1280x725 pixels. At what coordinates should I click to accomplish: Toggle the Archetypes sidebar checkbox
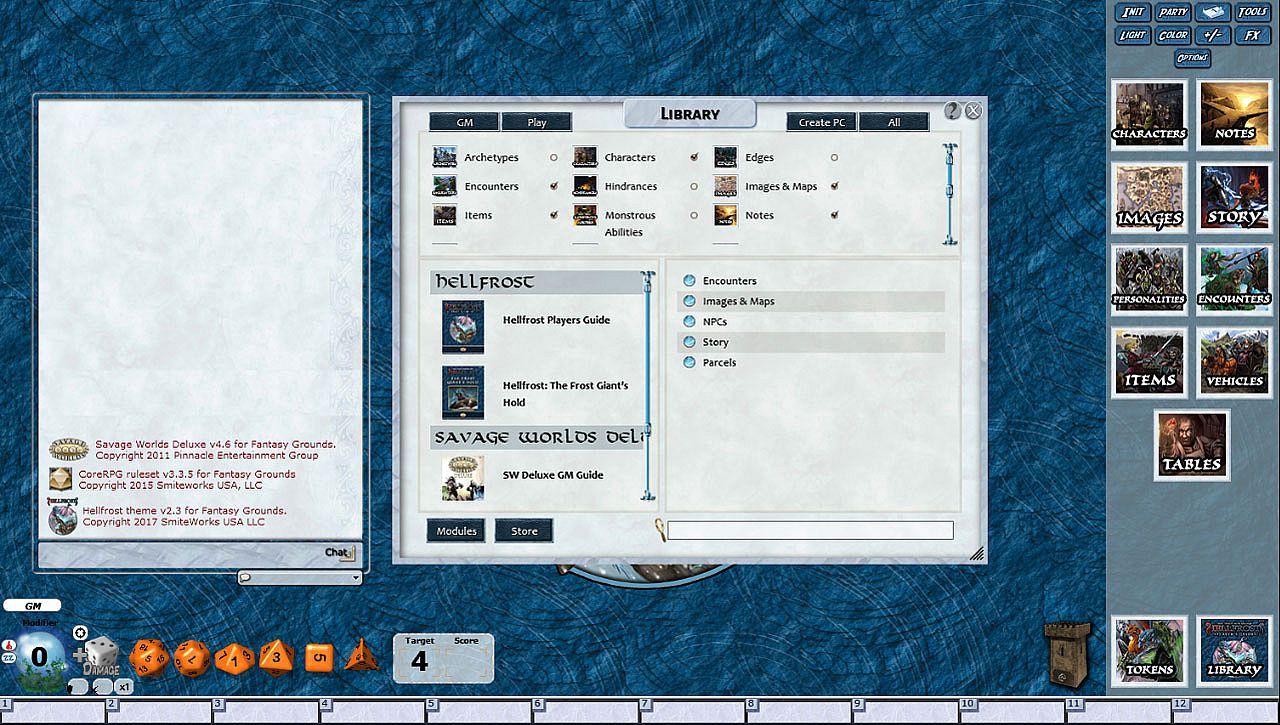[x=554, y=158]
